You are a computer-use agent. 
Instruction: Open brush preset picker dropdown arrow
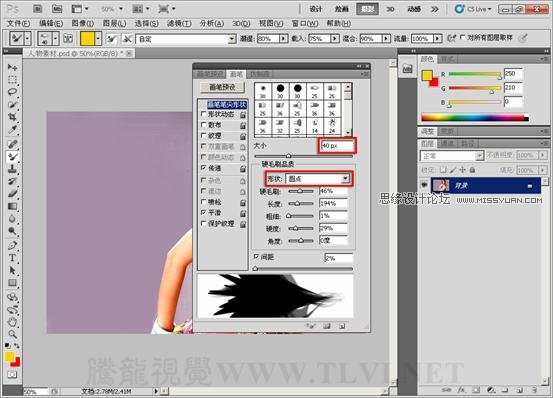55,38
